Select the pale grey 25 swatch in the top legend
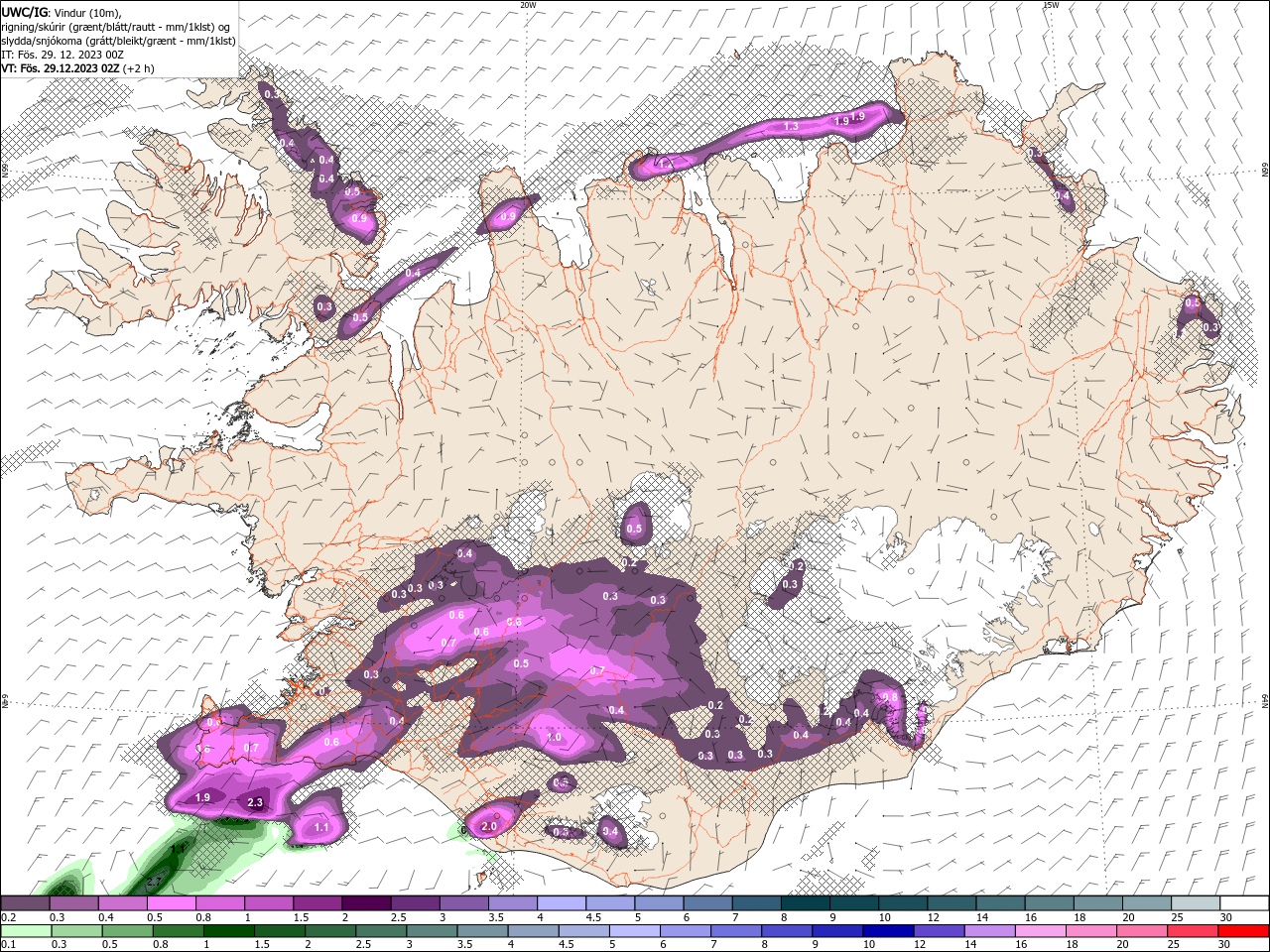The height and width of the screenshot is (952, 1270). tap(1196, 903)
